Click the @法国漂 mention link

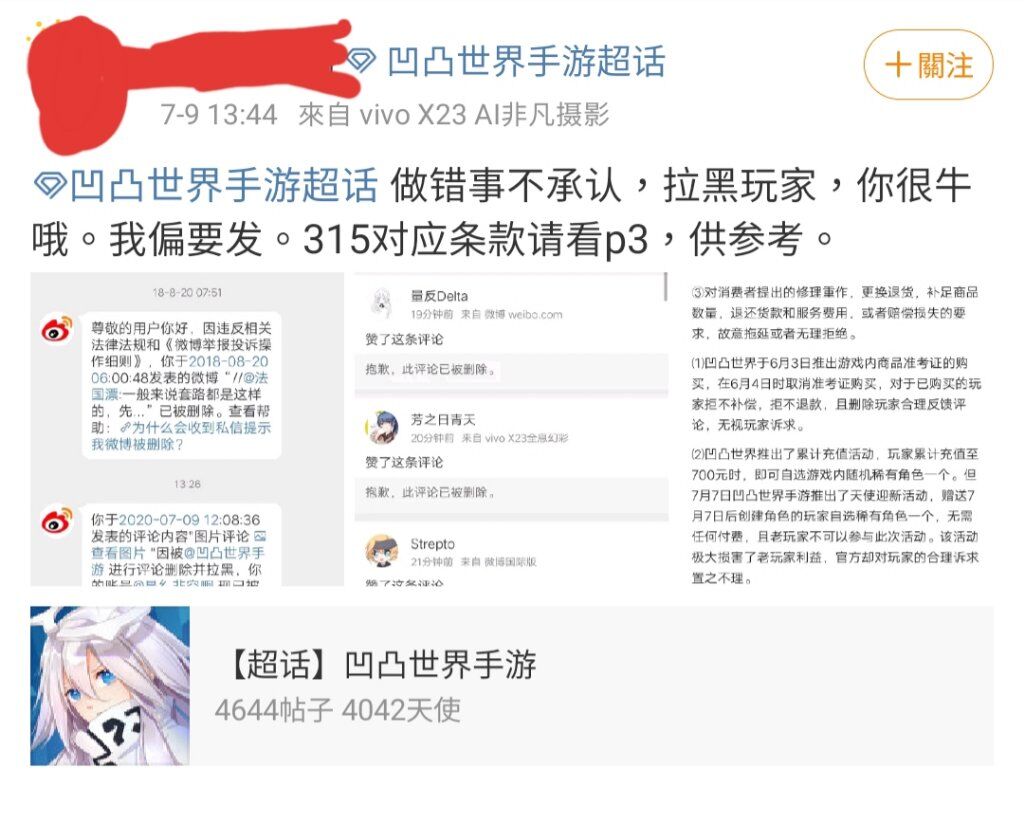[x=180, y=386]
